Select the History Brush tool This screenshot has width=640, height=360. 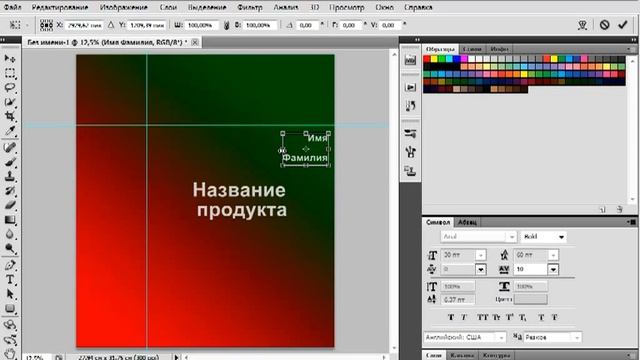(10, 191)
